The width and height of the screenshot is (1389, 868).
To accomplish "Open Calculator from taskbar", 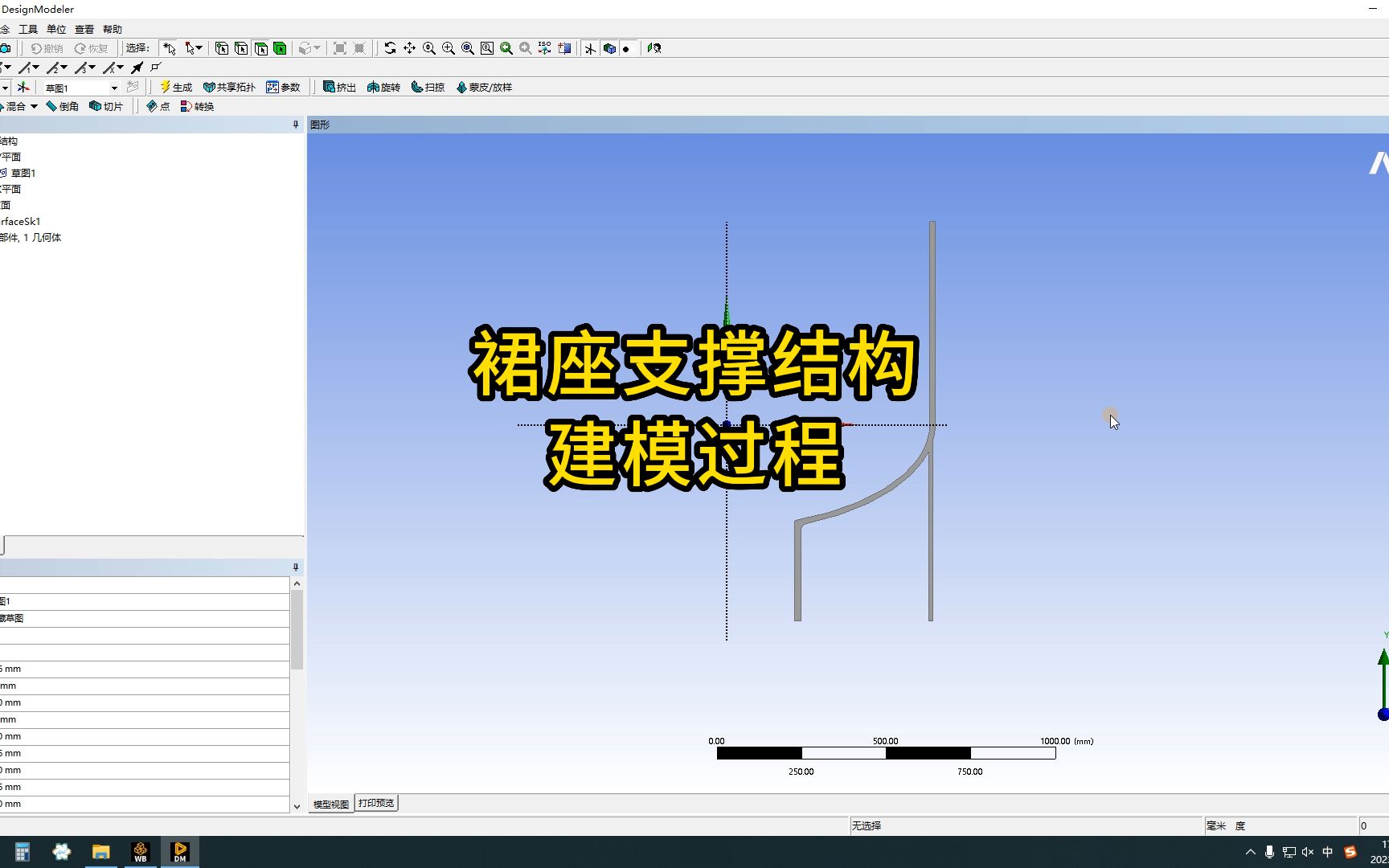I will click(22, 852).
